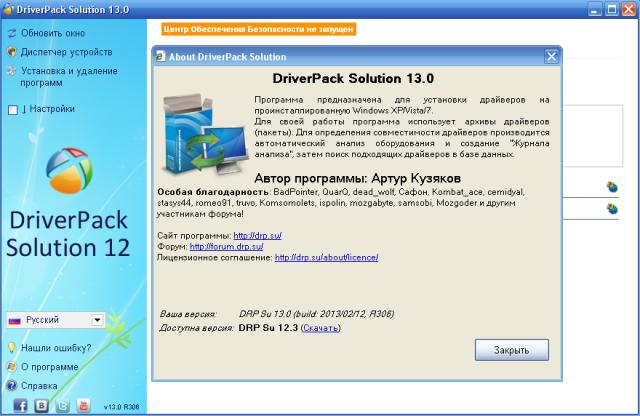The image size is (640, 416).
Task: Minimize the DriverPack Solution main window
Action: point(595,9)
